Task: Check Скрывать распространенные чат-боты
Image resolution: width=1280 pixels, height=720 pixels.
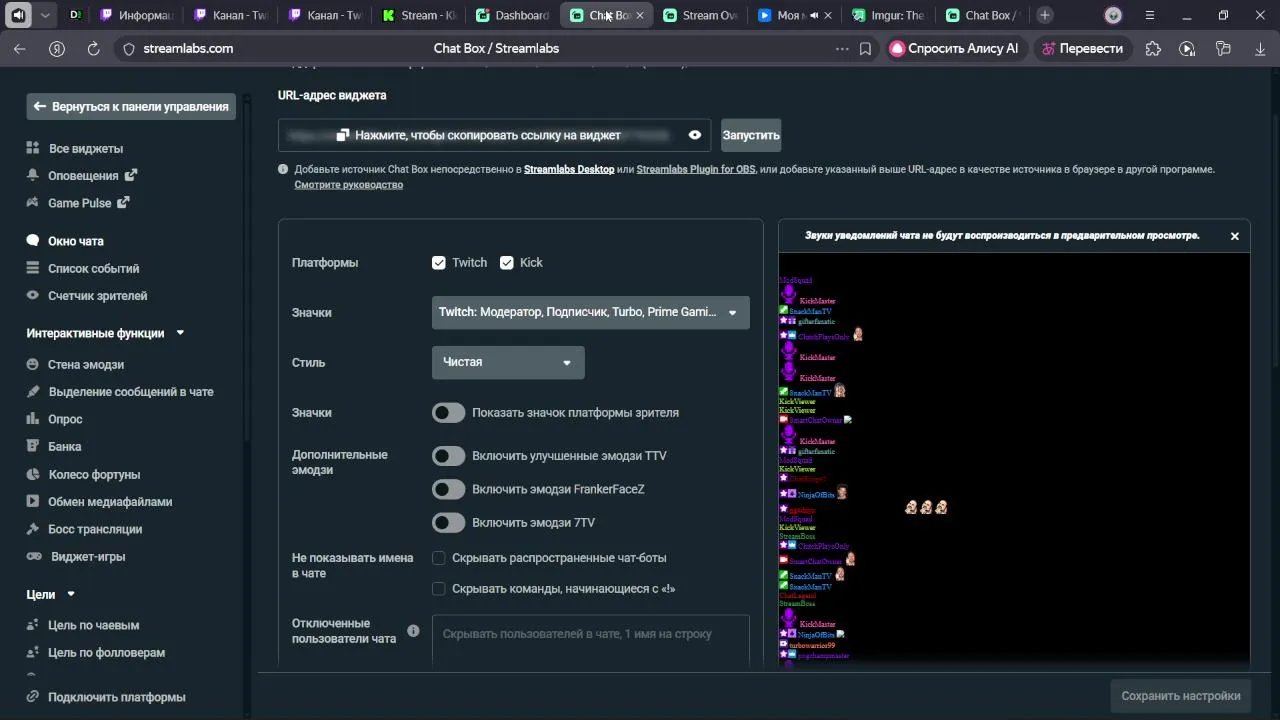Action: coord(438,558)
